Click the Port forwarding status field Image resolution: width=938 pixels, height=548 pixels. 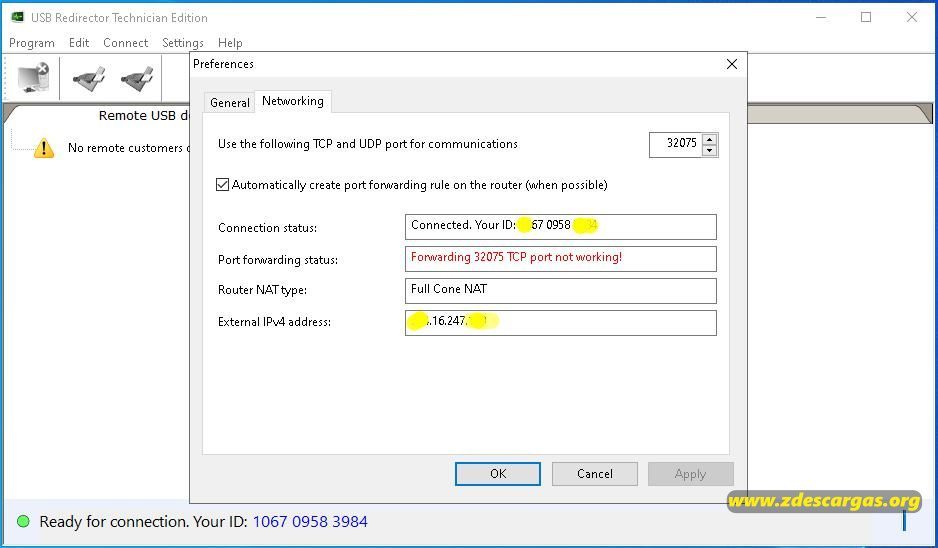[561, 259]
